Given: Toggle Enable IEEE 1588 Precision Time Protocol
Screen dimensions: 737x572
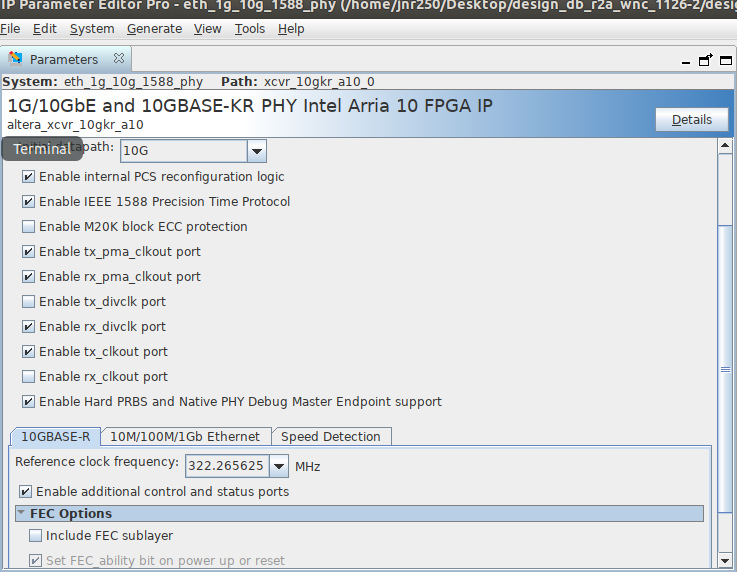Looking at the screenshot, I should (28, 202).
